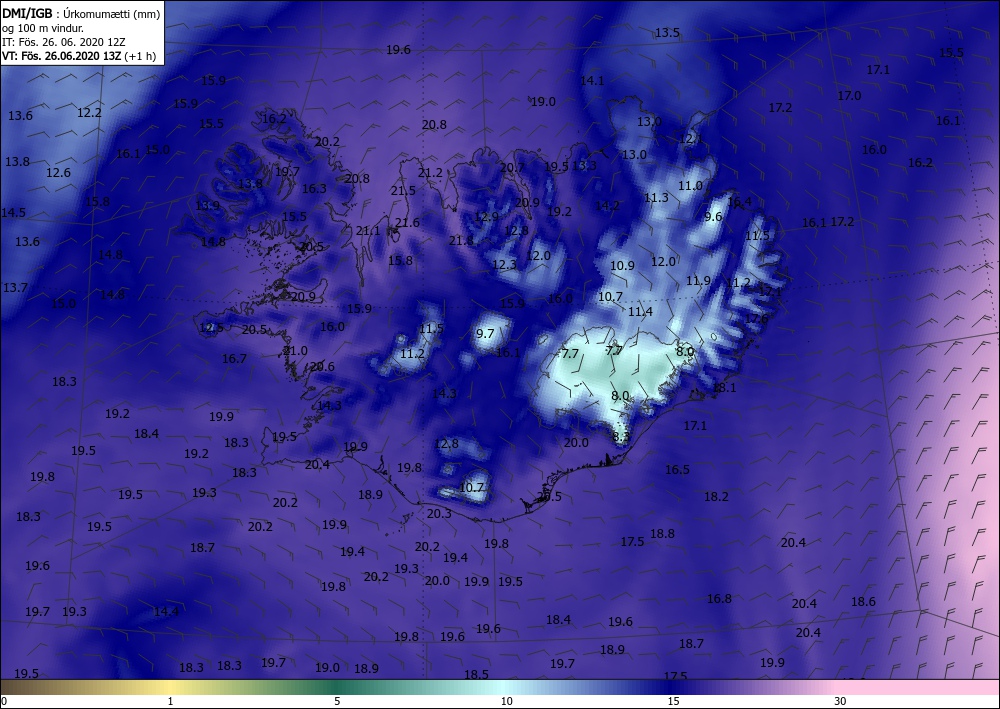Click the color scale label '0'
Screen dimensions: 1000x709
pyautogui.click(x=4, y=701)
